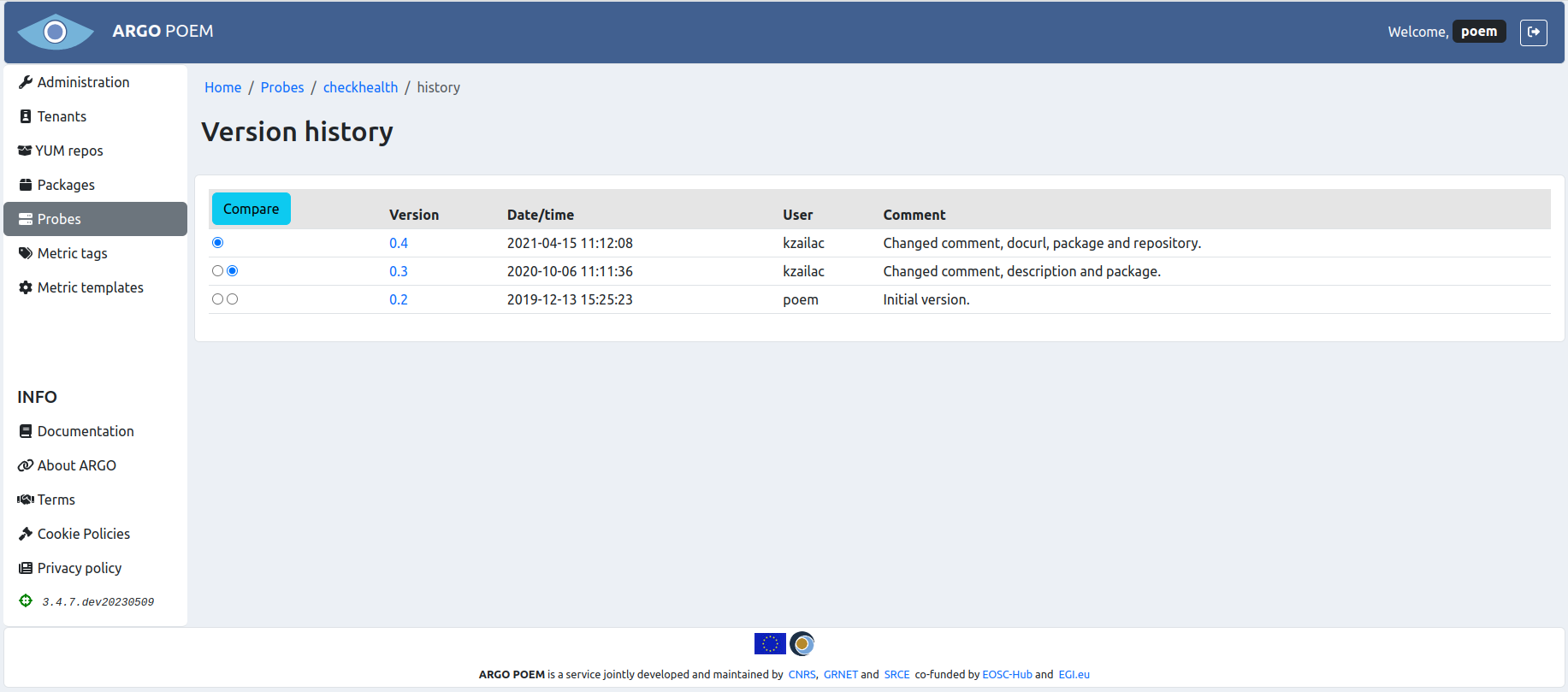Select the second radio button in 0.2 row
This screenshot has width=1568, height=692.
point(233,299)
